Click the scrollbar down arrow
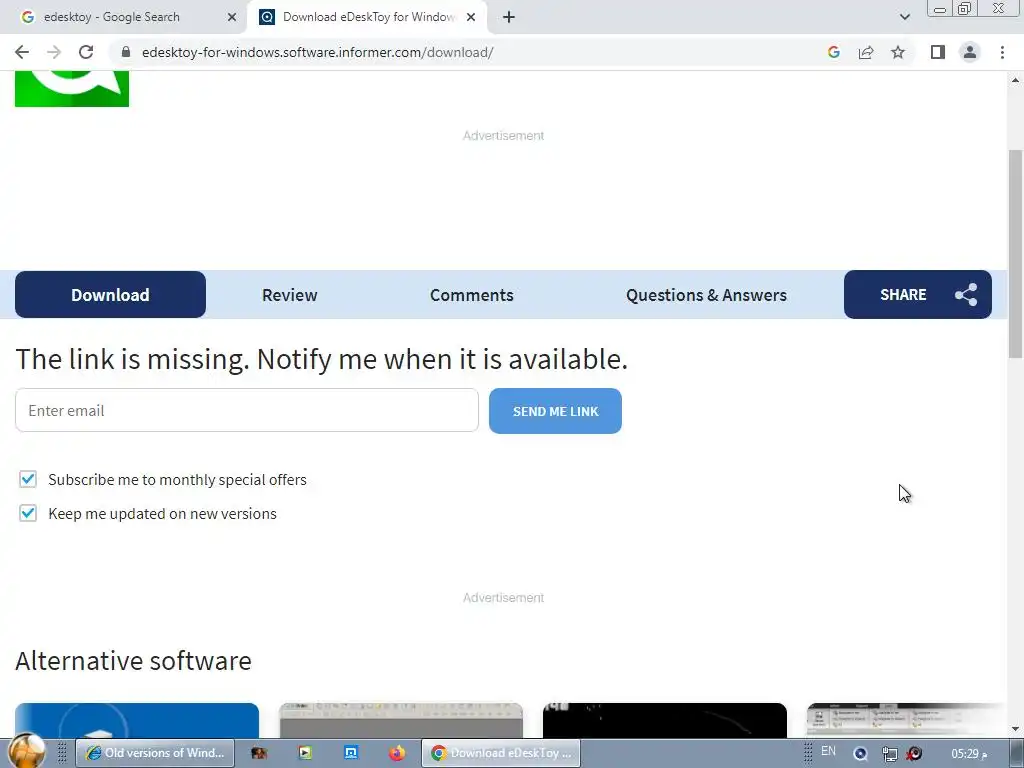This screenshot has width=1024, height=768. [1015, 729]
